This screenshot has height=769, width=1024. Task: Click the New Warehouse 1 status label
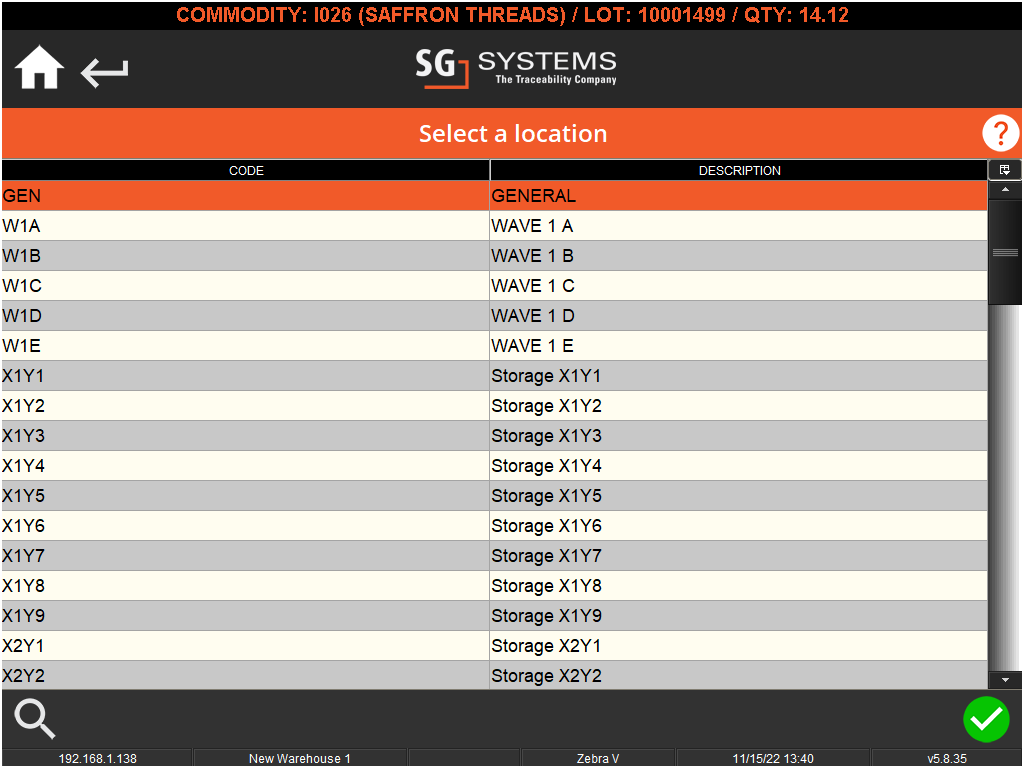(299, 758)
